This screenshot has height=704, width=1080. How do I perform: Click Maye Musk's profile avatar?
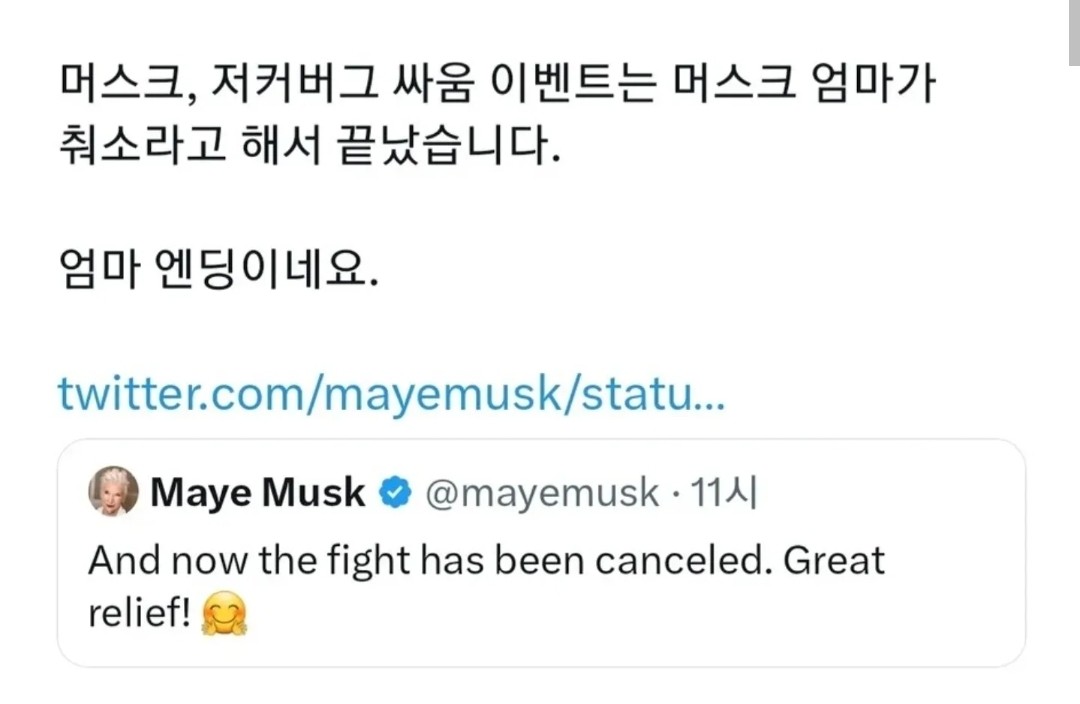[x=113, y=492]
